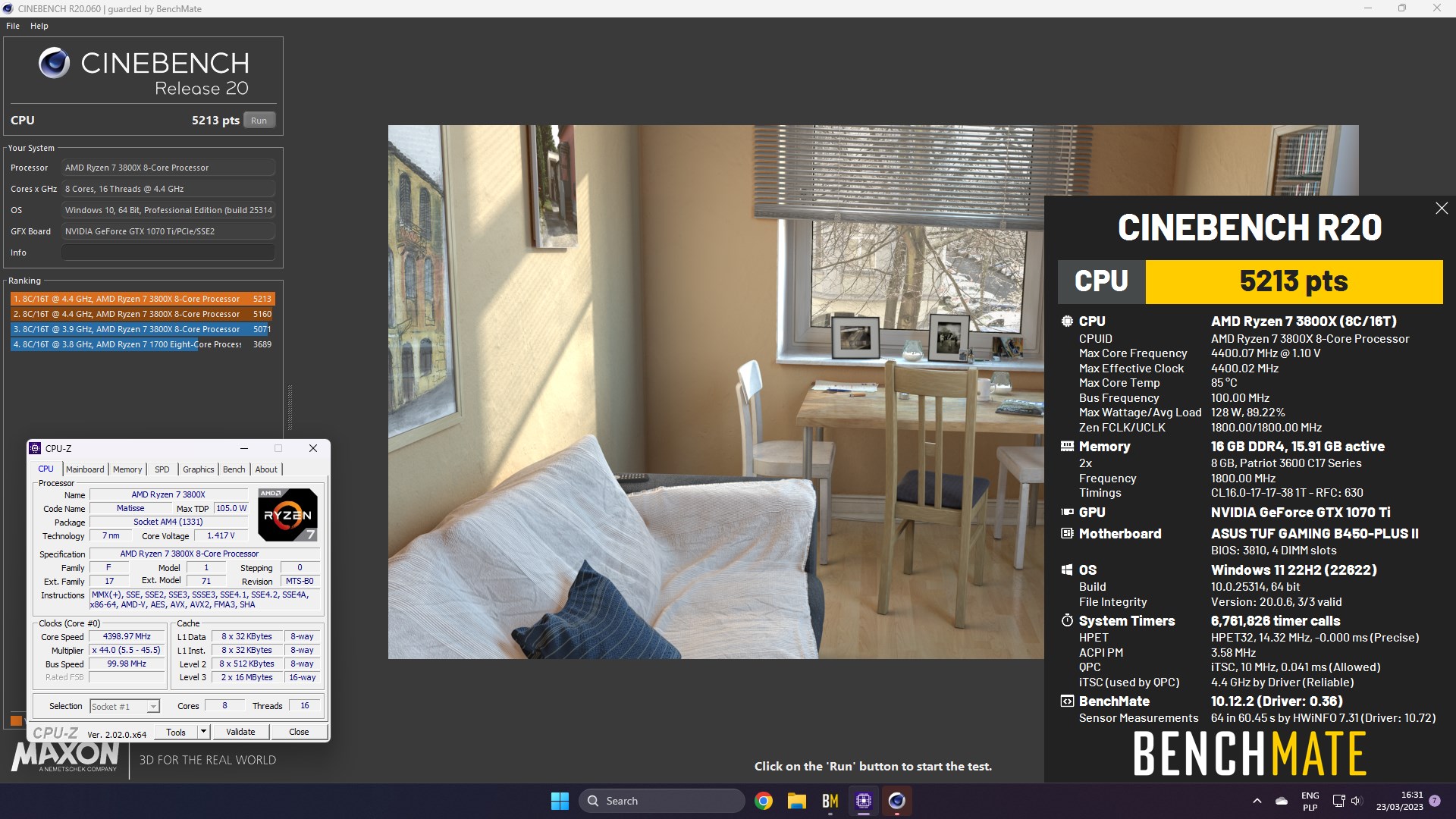
Task: Switch to the Graphics tab in CPU-Z
Action: point(199,469)
